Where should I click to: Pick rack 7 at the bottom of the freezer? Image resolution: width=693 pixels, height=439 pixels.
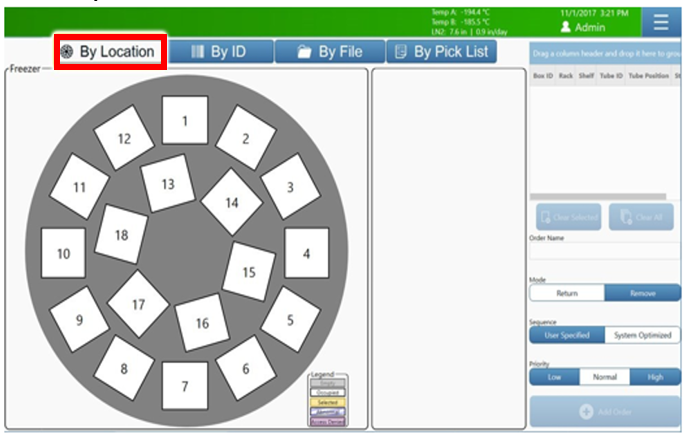(184, 386)
